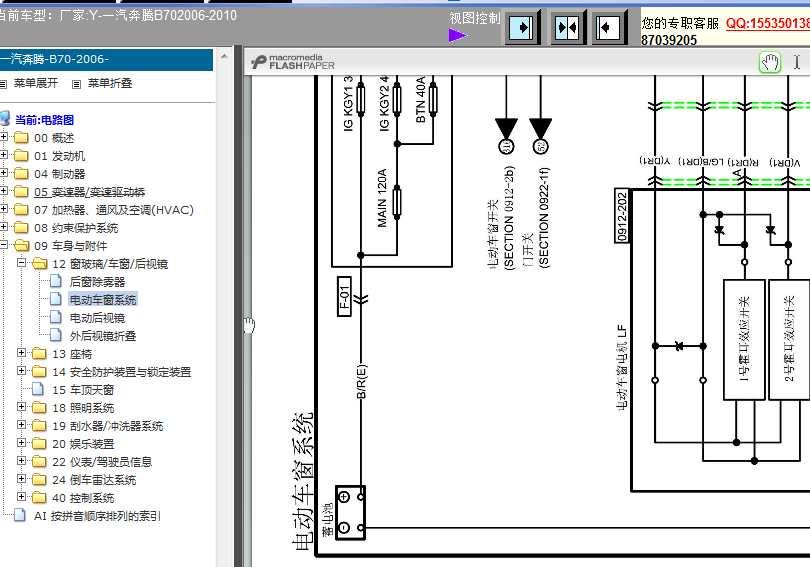Click the page icon beside 后窗除雾器

56,281
